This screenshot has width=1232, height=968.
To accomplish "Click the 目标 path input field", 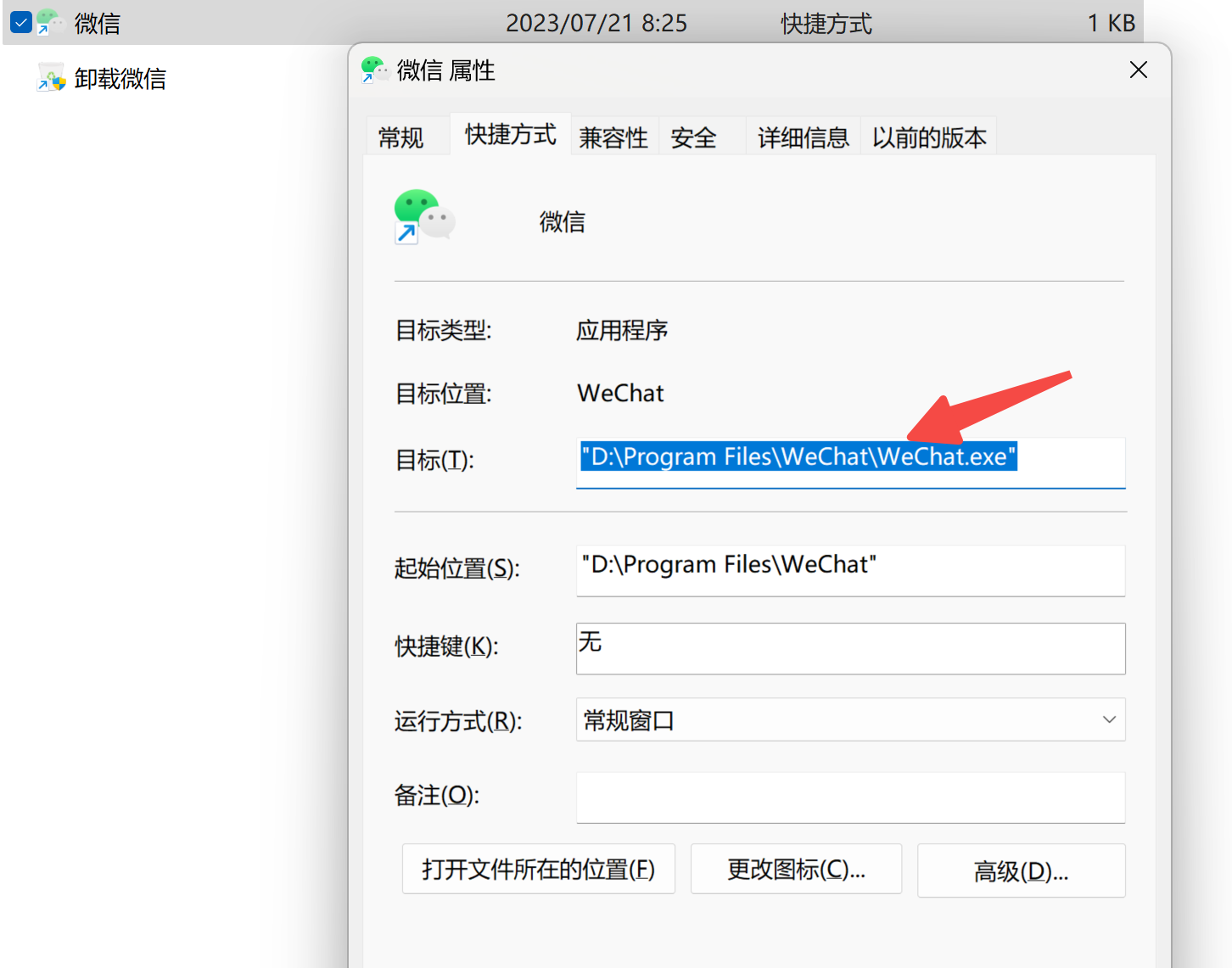I will (x=850, y=462).
